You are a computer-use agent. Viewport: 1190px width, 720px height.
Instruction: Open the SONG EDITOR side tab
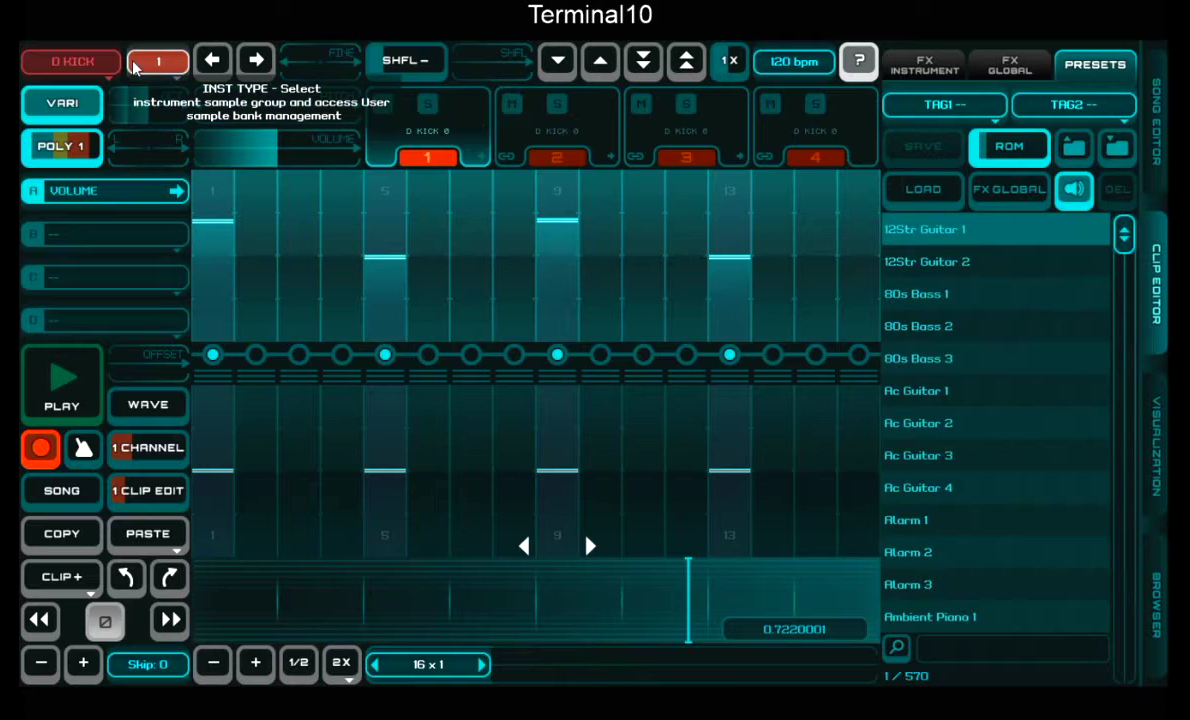point(1157,121)
